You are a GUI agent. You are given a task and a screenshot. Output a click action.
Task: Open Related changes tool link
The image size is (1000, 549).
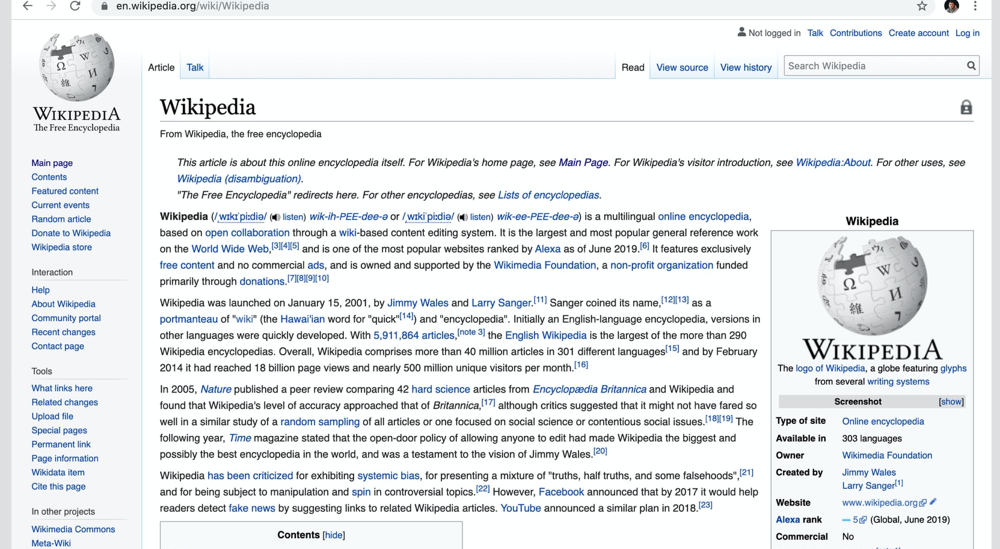pos(64,402)
